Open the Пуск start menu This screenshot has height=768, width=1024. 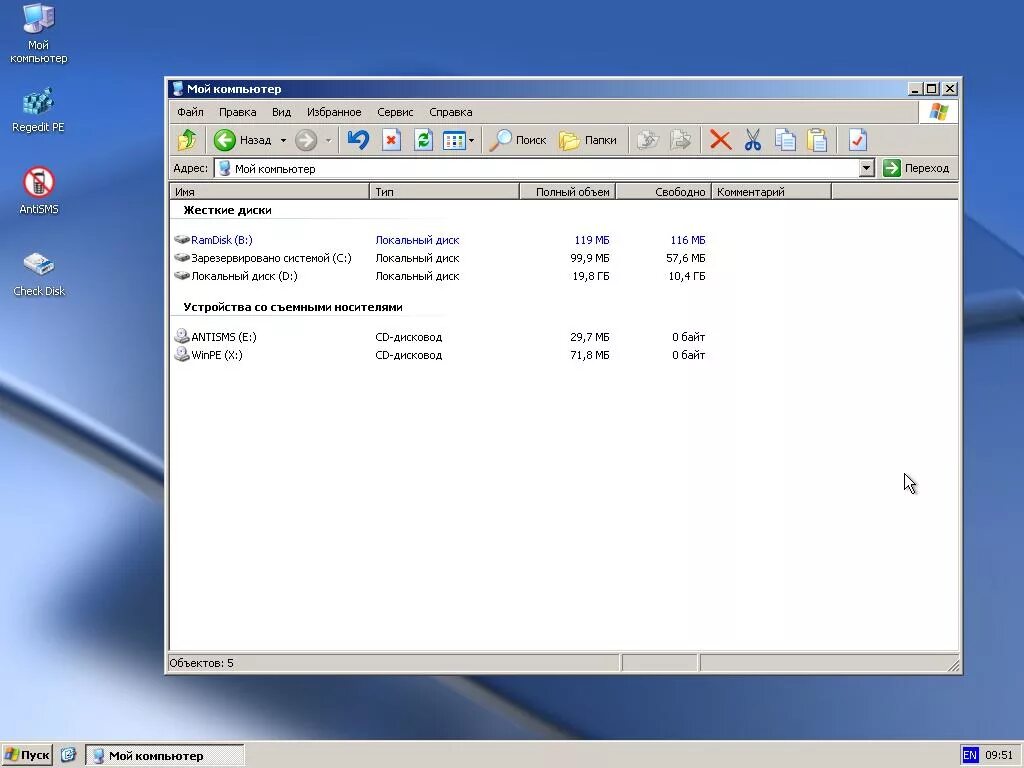pyautogui.click(x=27, y=756)
